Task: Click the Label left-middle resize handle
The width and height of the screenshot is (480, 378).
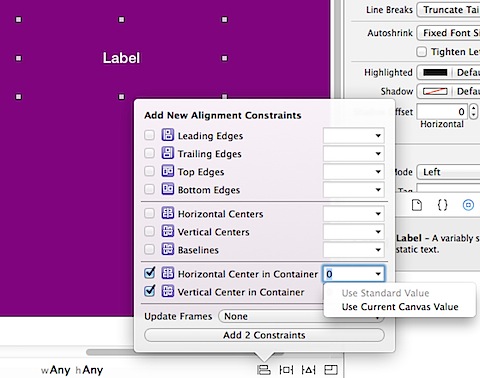Action: click(19, 58)
